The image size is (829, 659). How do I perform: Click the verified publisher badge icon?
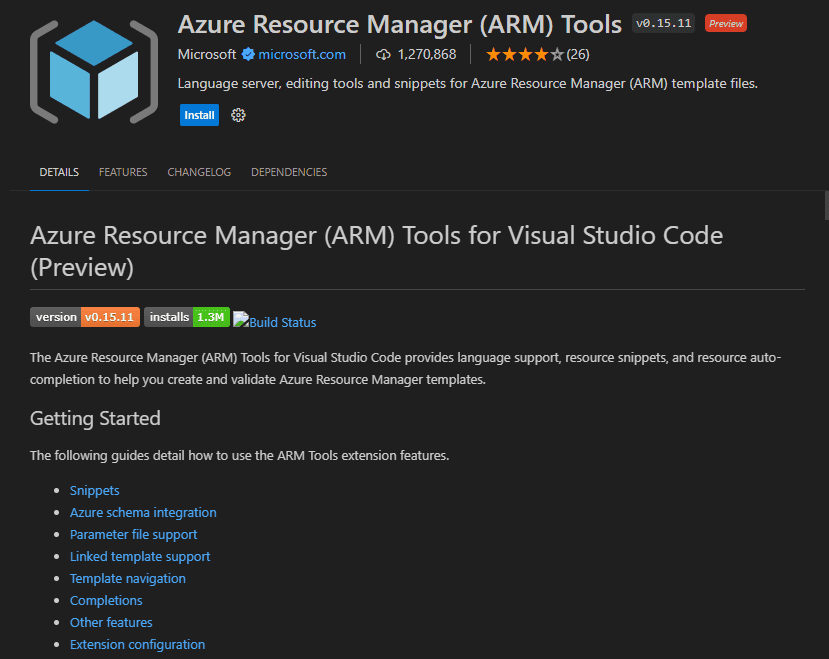[248, 54]
